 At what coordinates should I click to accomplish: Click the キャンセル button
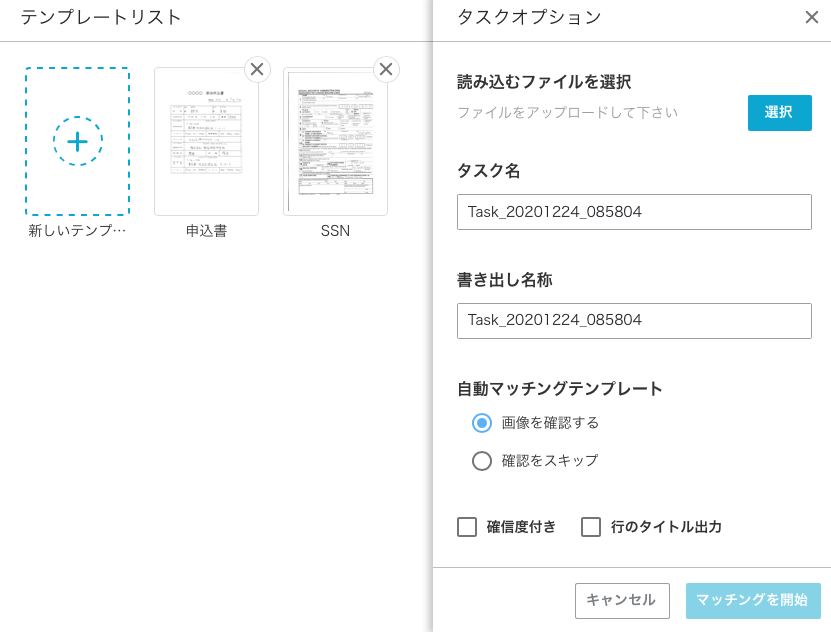coord(622,601)
